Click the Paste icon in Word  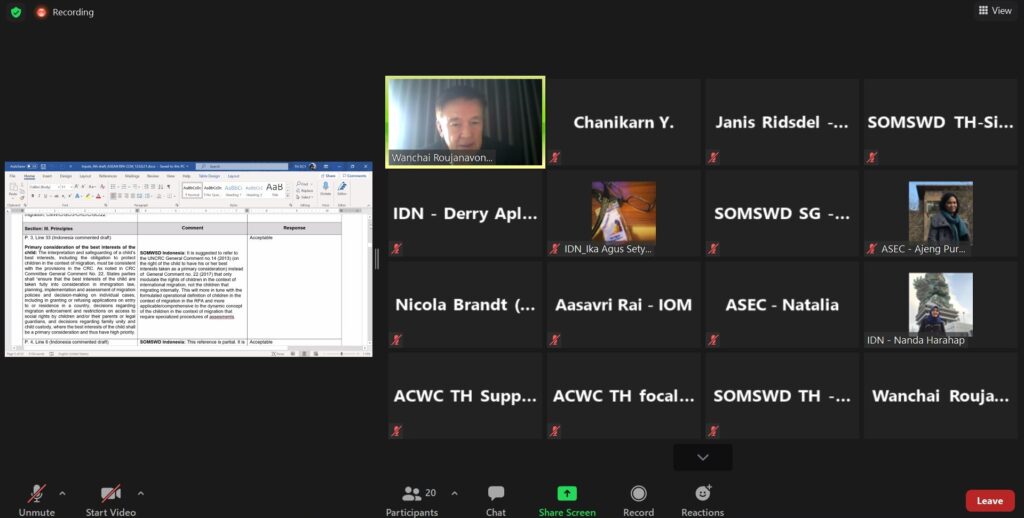(x=12, y=189)
